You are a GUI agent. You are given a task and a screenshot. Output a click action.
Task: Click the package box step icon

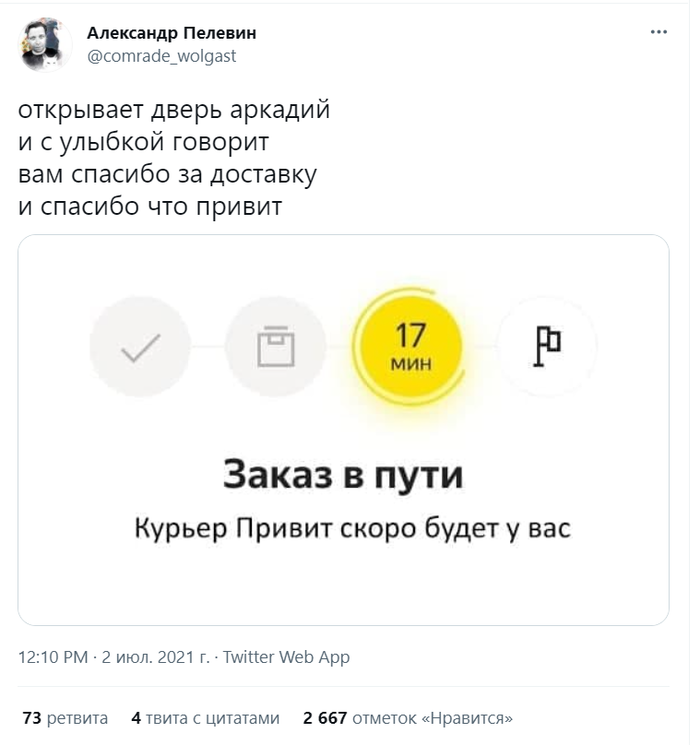276,347
